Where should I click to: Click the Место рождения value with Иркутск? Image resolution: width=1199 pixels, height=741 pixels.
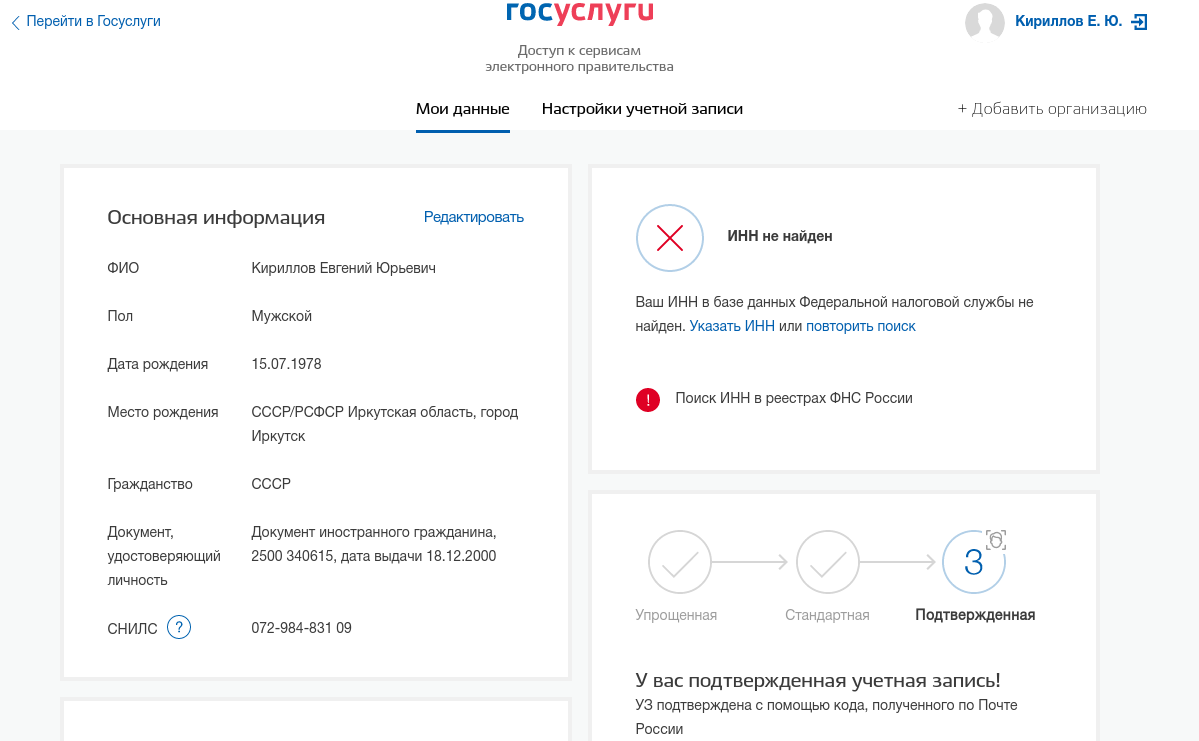[385, 424]
